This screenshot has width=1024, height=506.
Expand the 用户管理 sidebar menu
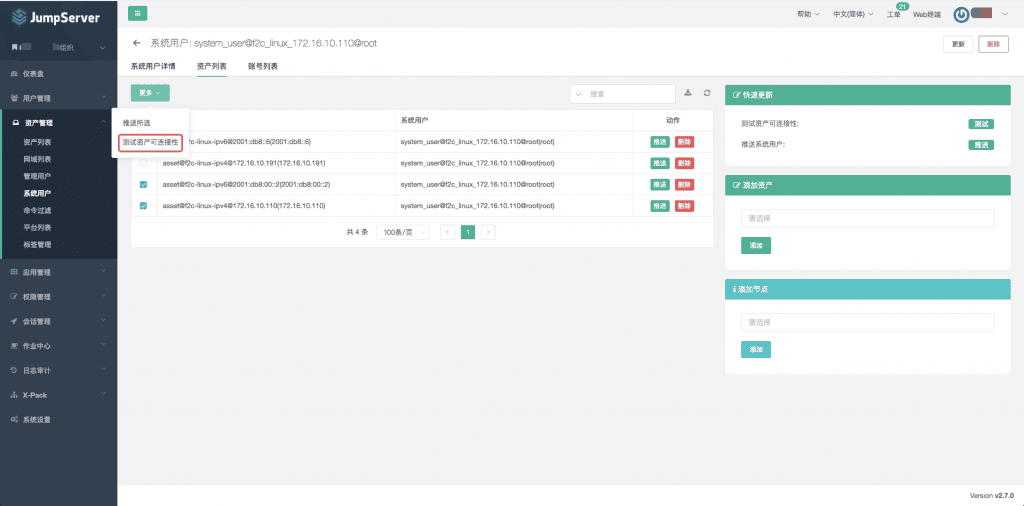click(59, 98)
